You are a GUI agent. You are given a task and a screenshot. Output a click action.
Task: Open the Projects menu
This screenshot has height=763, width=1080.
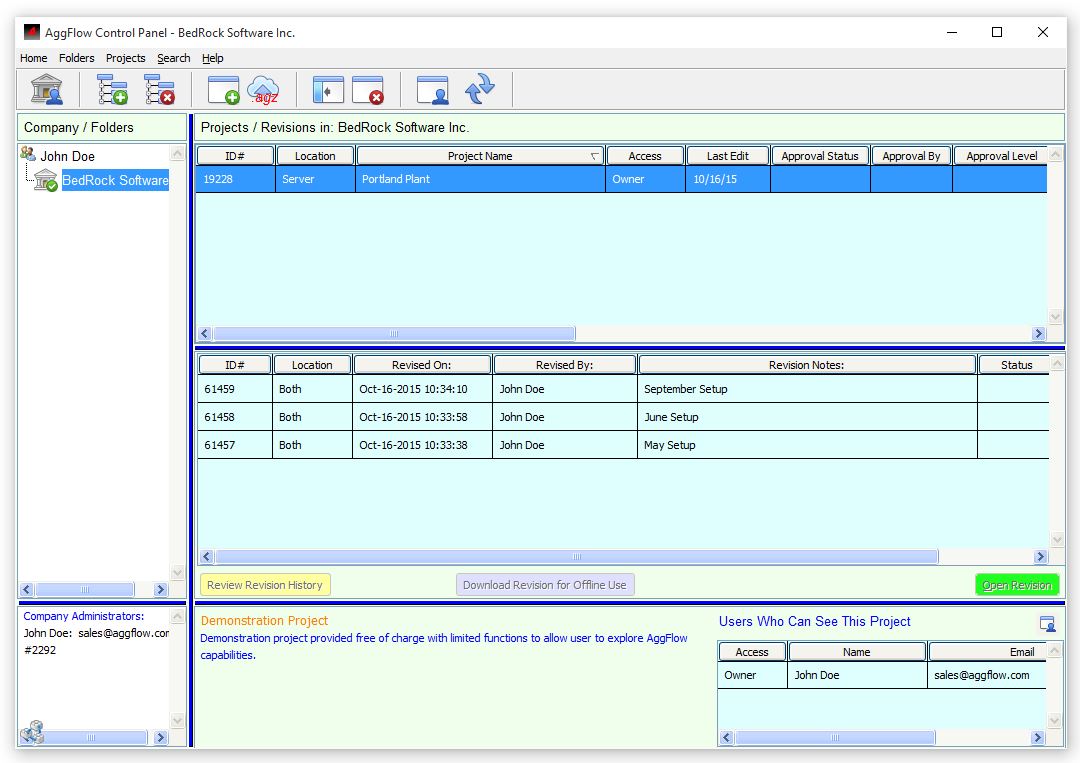pyautogui.click(x=125, y=58)
